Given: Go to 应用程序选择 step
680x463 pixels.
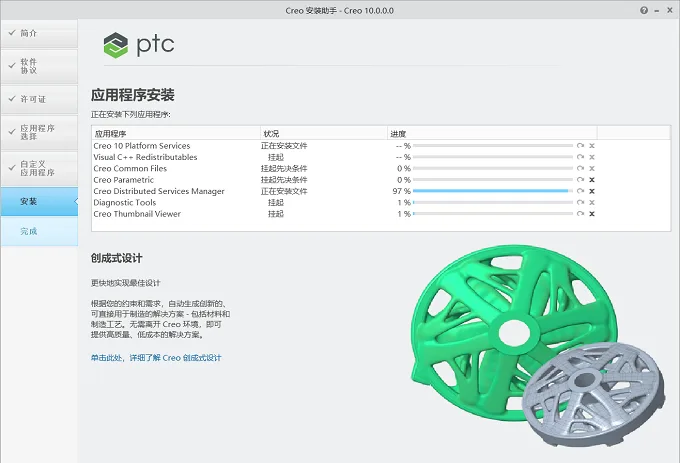Looking at the screenshot, I should pos(39,132).
